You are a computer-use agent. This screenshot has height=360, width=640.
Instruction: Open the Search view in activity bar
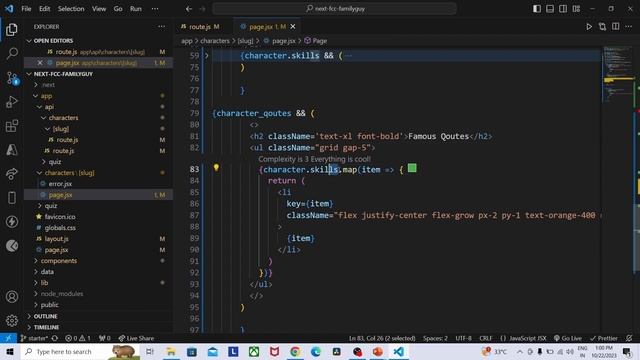[12, 53]
